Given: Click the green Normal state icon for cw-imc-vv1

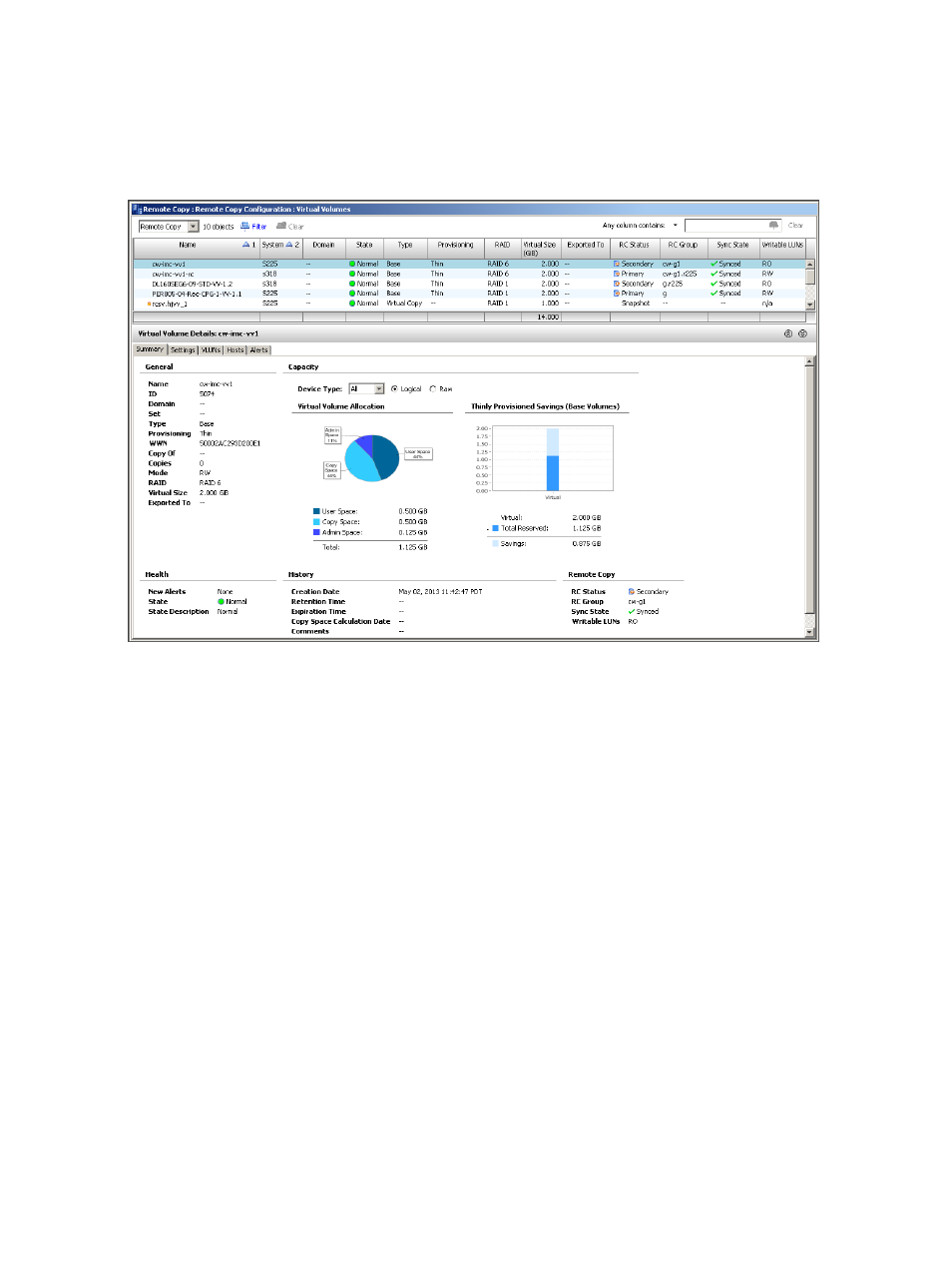Looking at the screenshot, I should [352, 264].
